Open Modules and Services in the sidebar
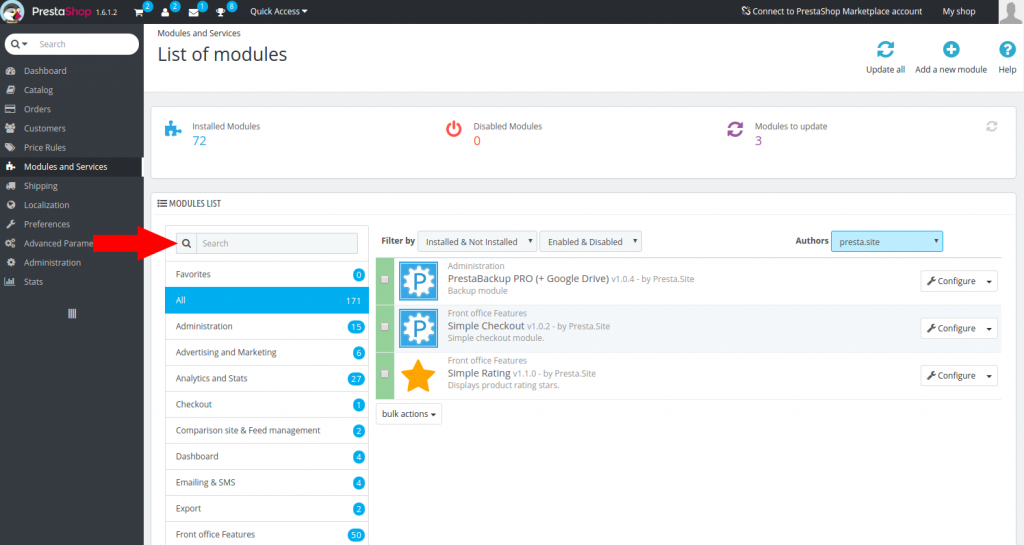Image resolution: width=1024 pixels, height=545 pixels. pos(72,166)
